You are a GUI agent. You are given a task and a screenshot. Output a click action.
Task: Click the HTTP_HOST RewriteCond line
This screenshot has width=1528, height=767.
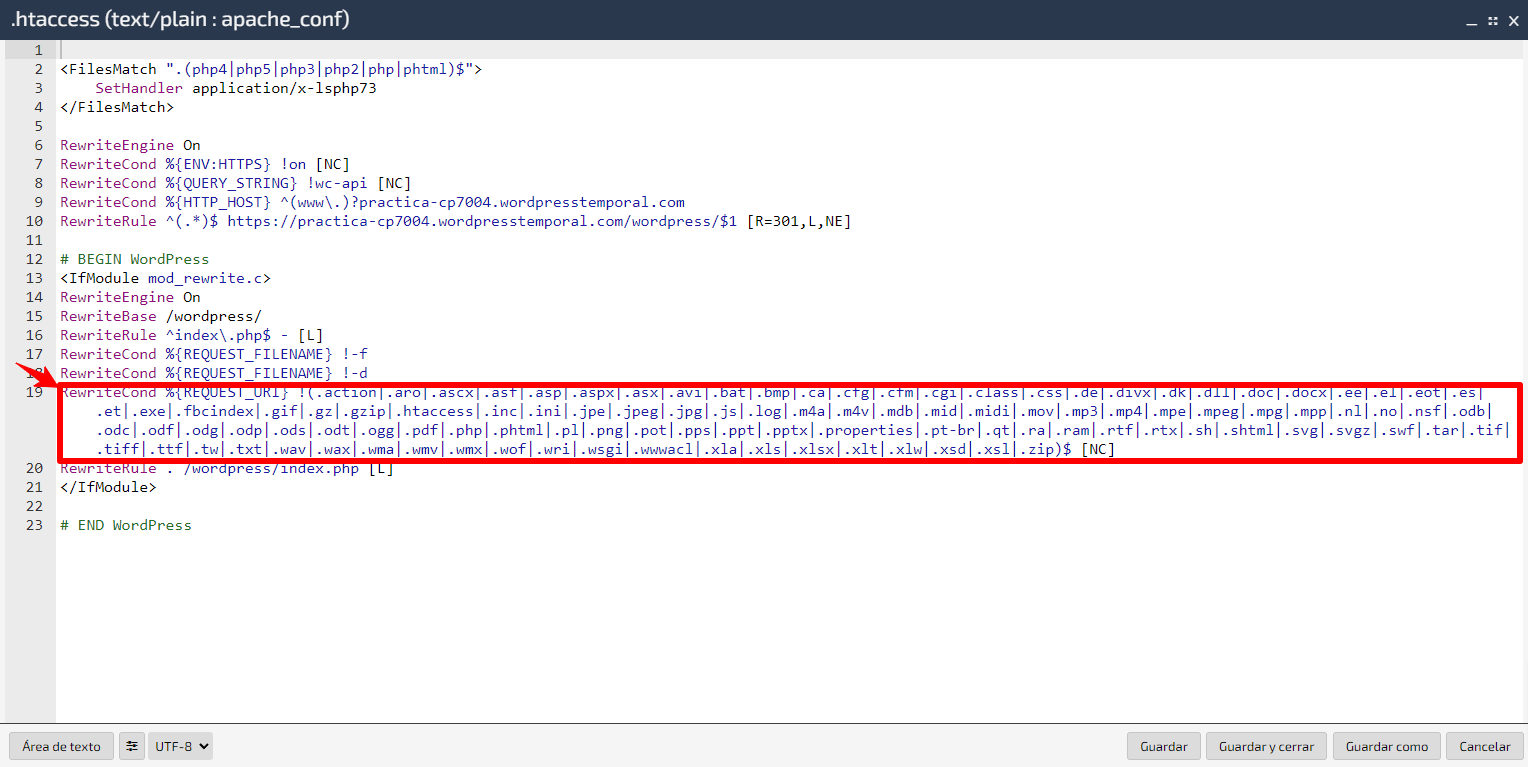[x=372, y=202]
